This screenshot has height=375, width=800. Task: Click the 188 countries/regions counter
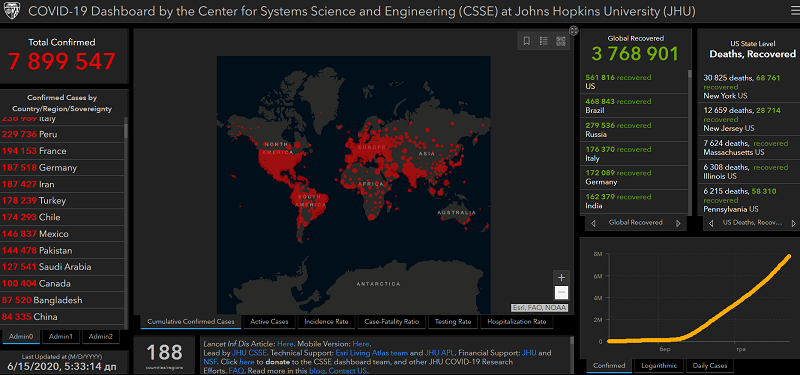(164, 356)
